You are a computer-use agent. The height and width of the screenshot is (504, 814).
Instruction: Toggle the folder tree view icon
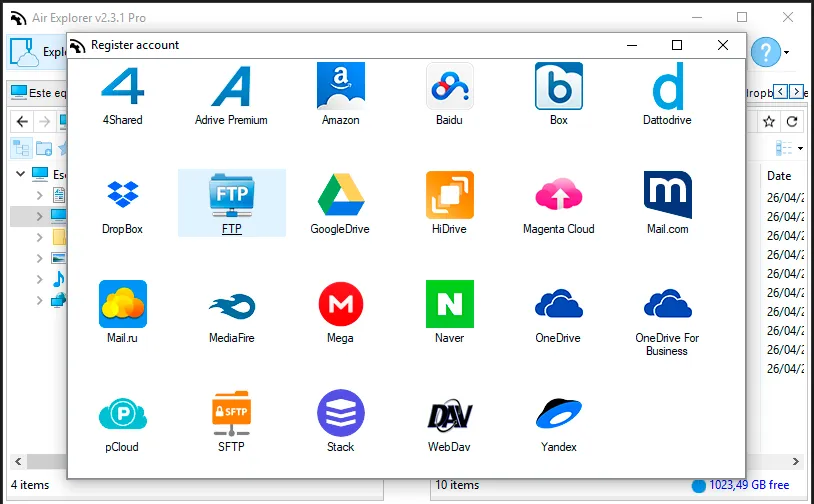coord(21,148)
